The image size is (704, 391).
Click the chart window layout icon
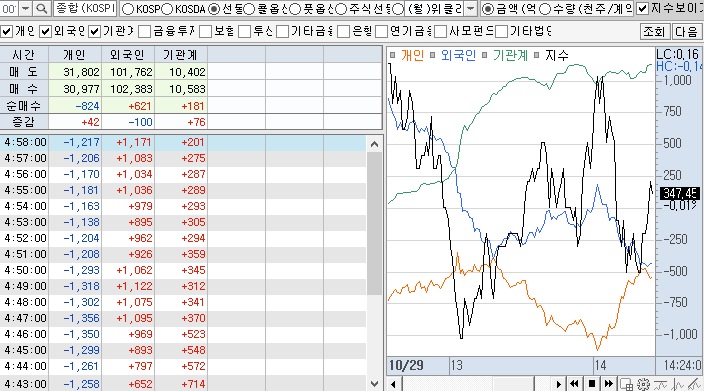pos(626,384)
